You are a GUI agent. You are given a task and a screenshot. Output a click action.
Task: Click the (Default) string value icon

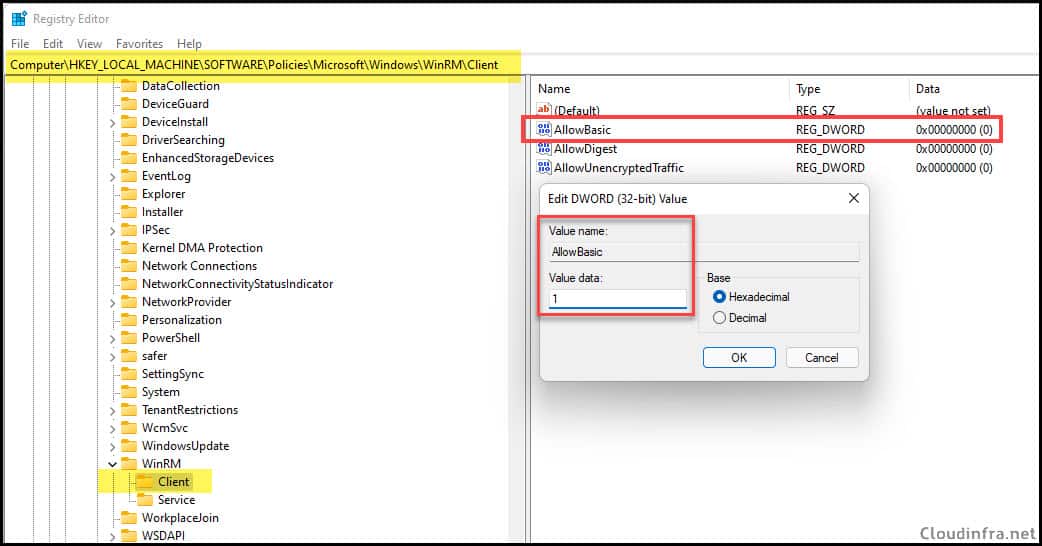[x=544, y=110]
